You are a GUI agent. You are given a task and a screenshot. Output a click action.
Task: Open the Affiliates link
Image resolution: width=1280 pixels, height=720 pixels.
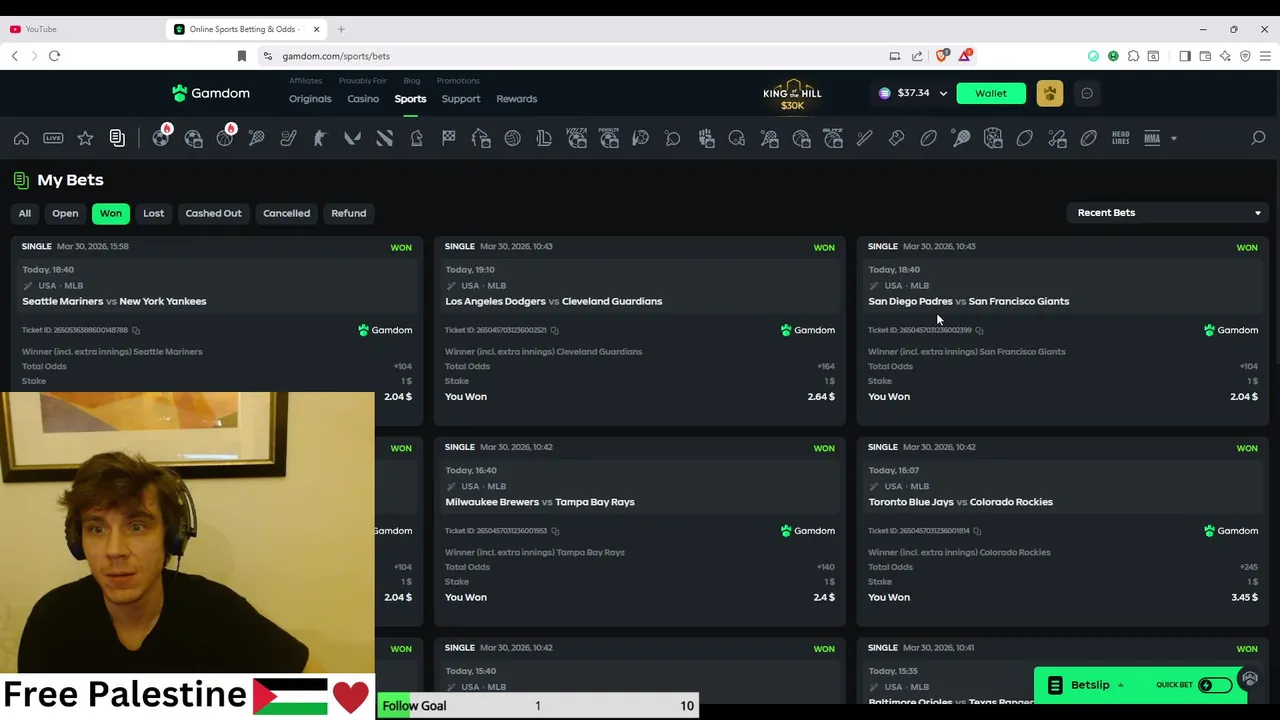click(306, 80)
